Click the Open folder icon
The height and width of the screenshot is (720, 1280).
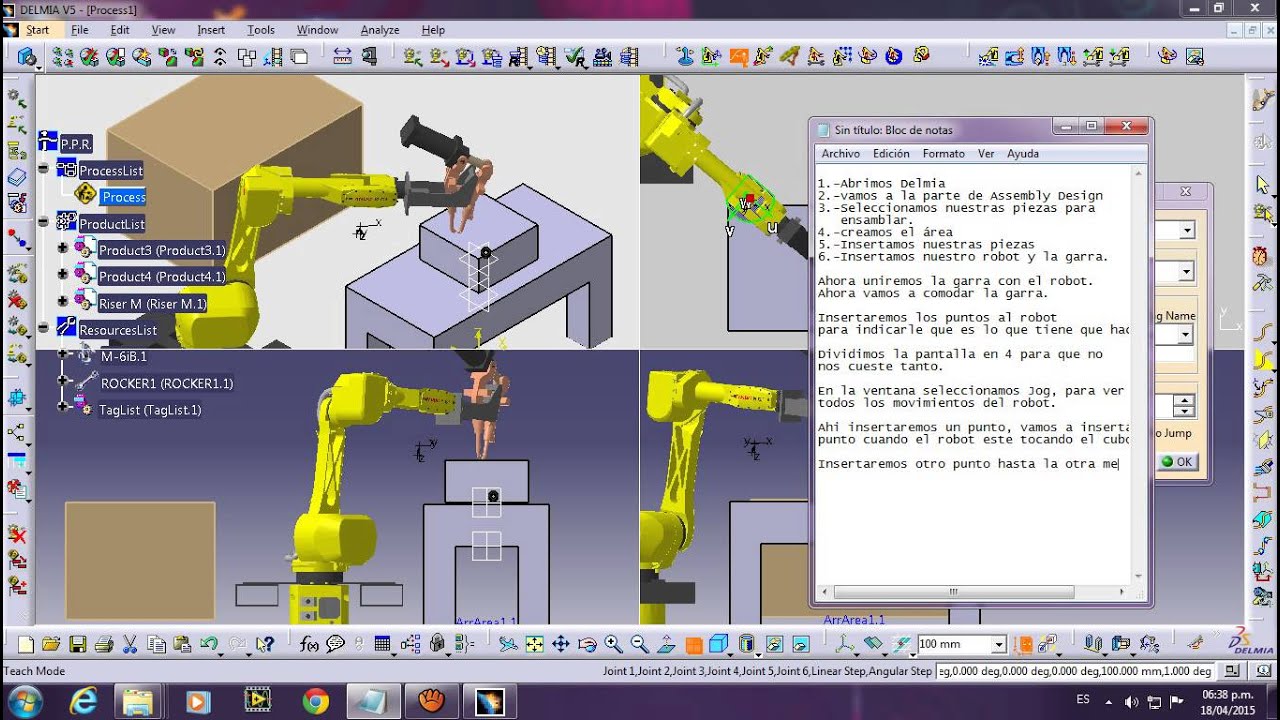pos(51,644)
